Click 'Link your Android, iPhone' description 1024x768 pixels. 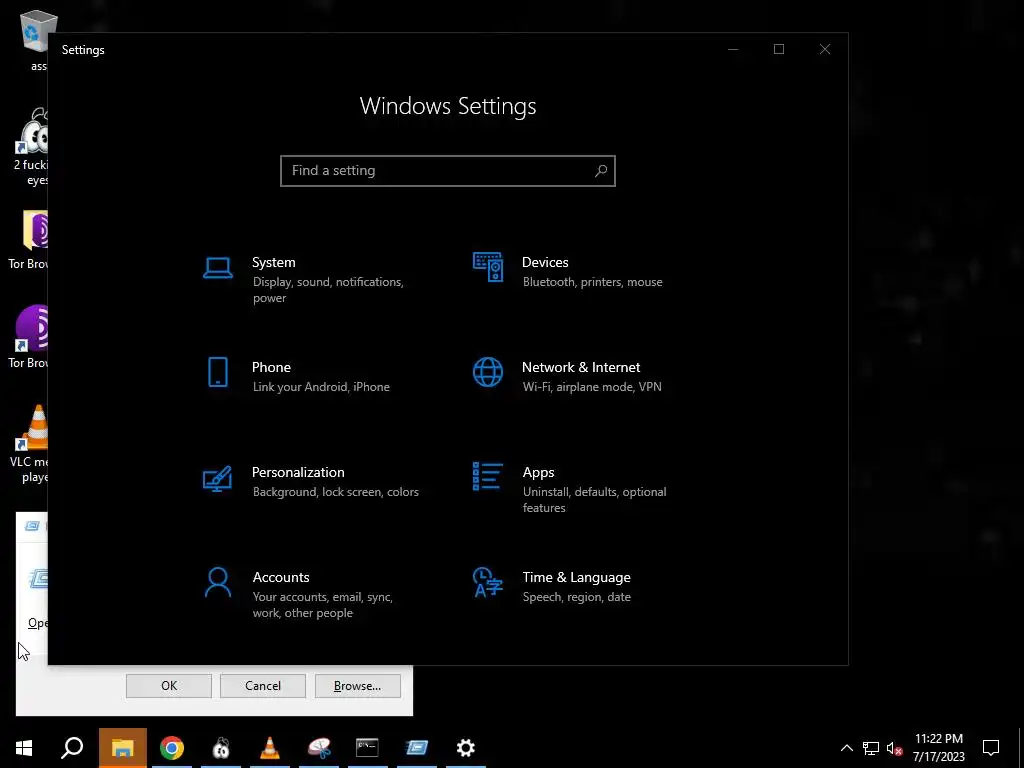tap(321, 387)
